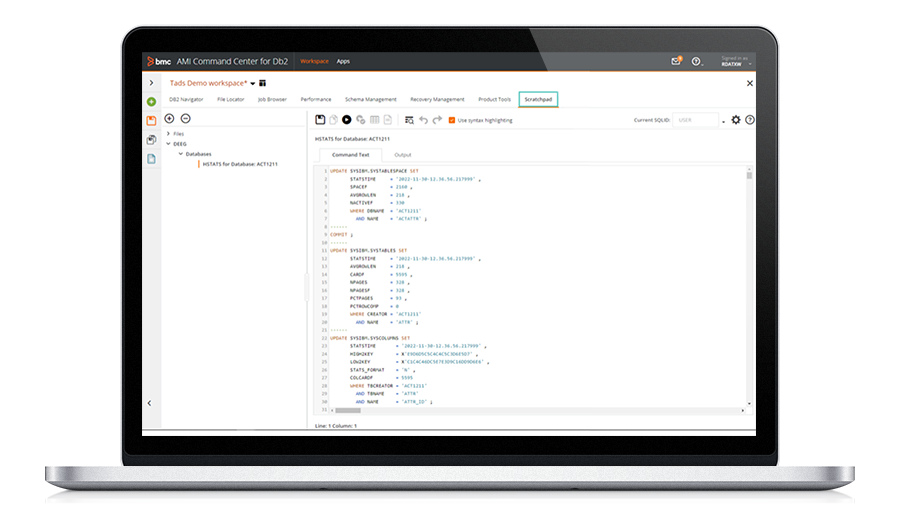Toggle Use syntax highlighting checkbox
This screenshot has width=900, height=516.
452,120
